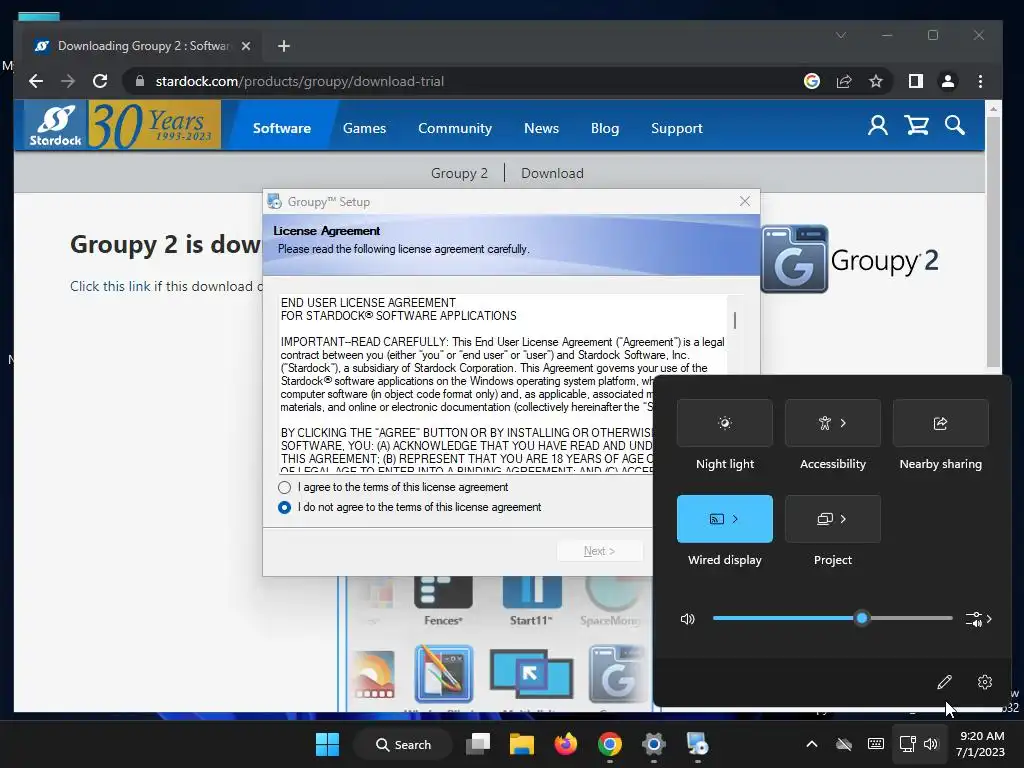Go to Blog in the navigation
1024x768 pixels.
coord(605,128)
